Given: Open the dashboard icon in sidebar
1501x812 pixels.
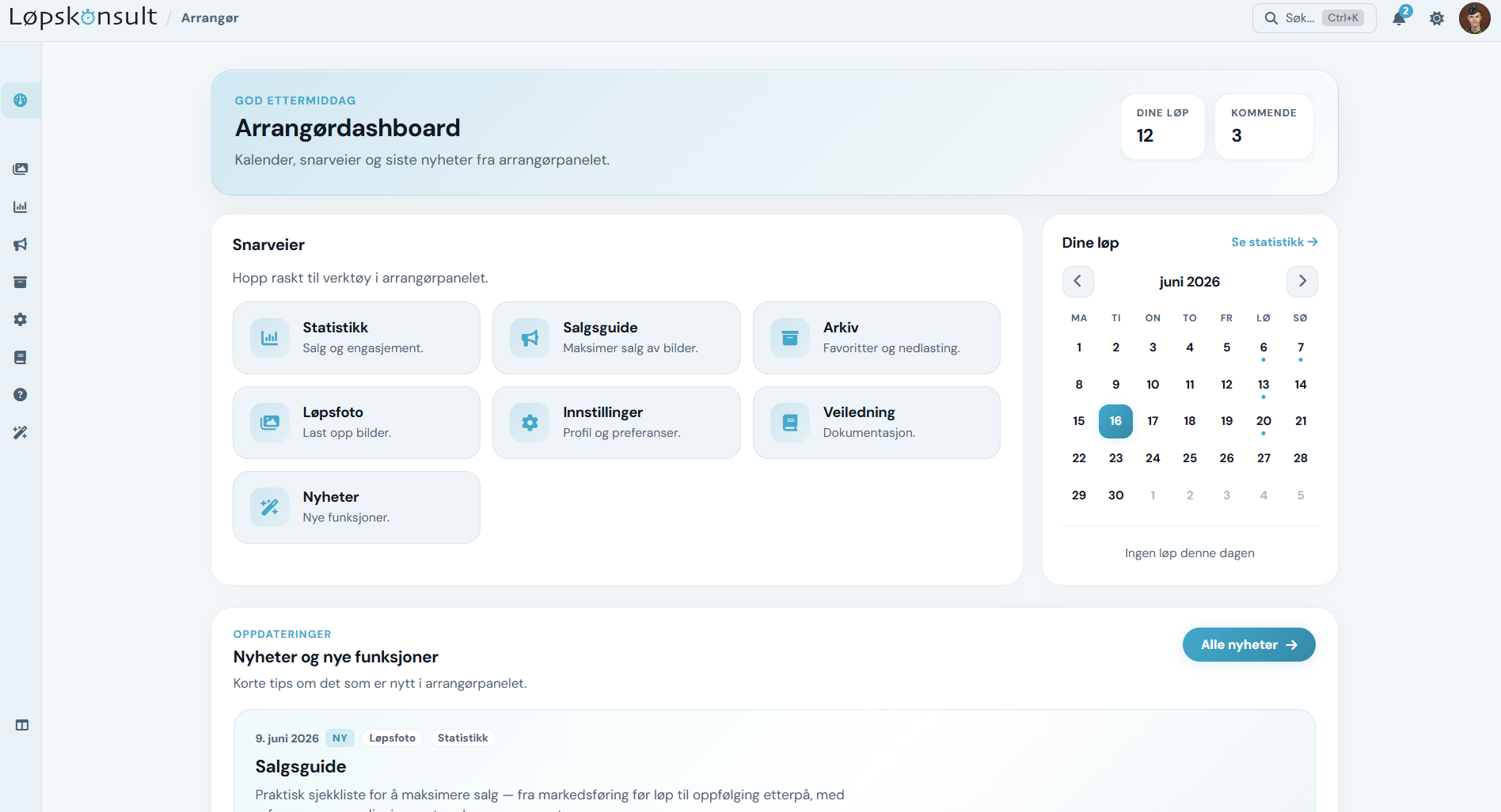Looking at the screenshot, I should [x=21, y=101].
